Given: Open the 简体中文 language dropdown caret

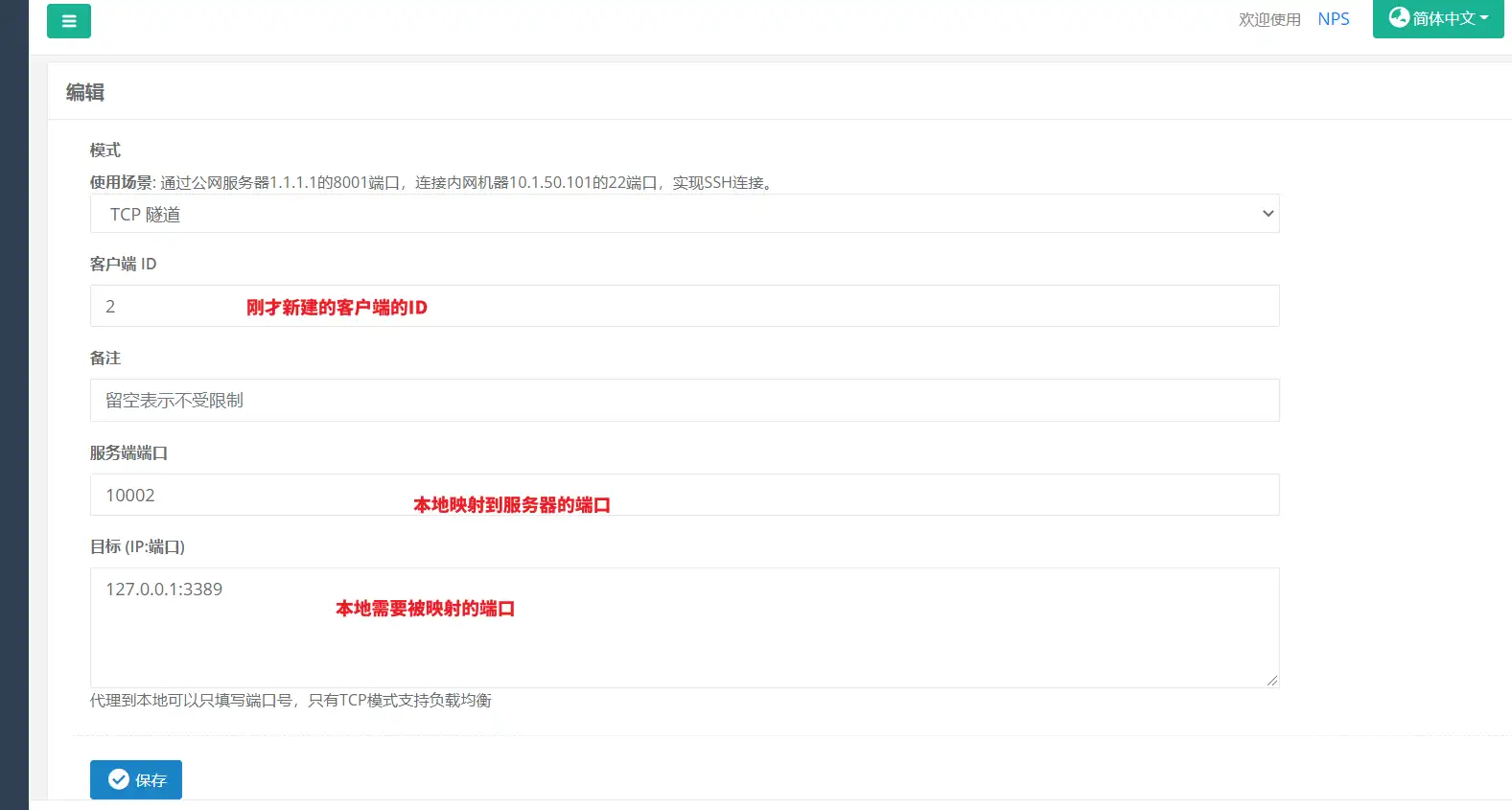Looking at the screenshot, I should (1485, 18).
